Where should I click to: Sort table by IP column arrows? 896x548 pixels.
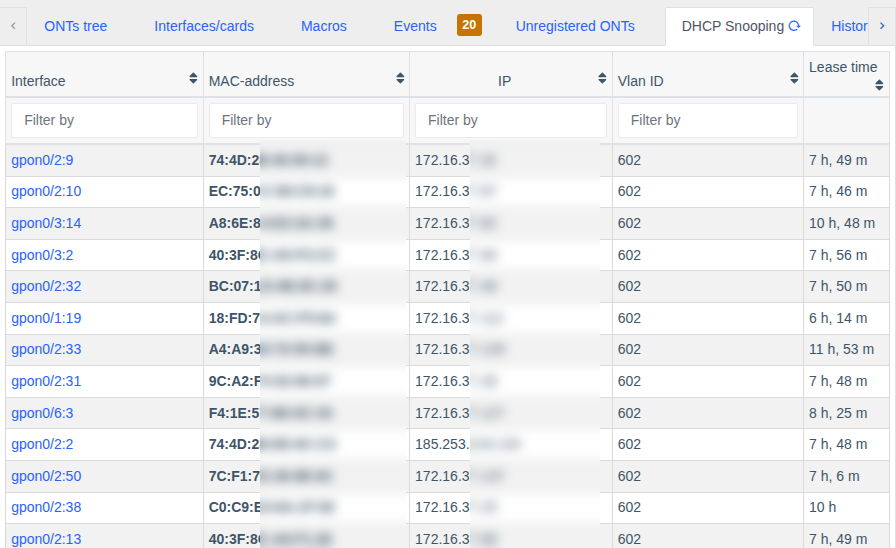(602, 78)
